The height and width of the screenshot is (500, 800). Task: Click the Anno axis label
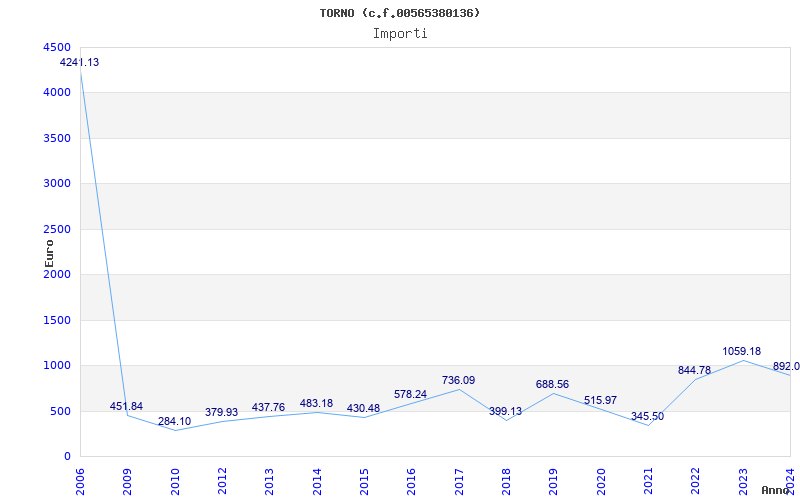776,490
